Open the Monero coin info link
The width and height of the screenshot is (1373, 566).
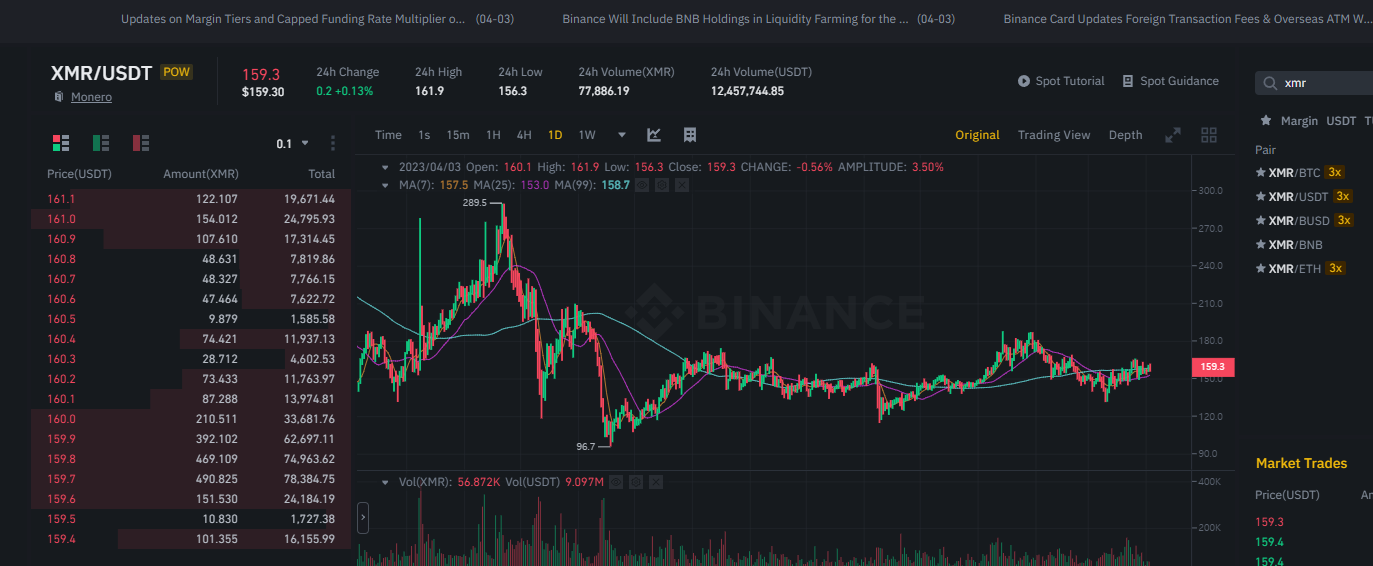pos(91,97)
